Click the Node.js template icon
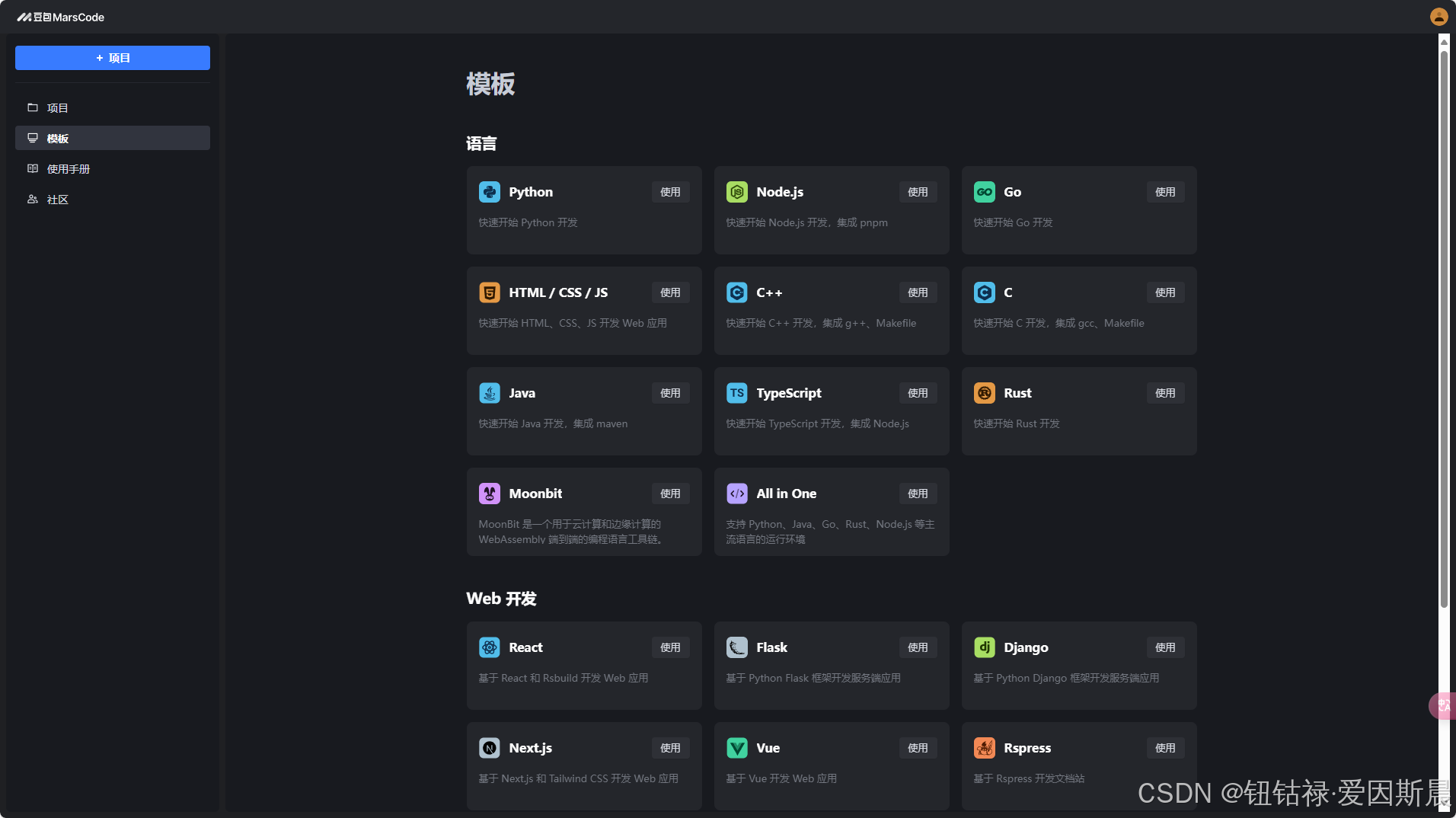This screenshot has height=818, width=1456. [737, 192]
